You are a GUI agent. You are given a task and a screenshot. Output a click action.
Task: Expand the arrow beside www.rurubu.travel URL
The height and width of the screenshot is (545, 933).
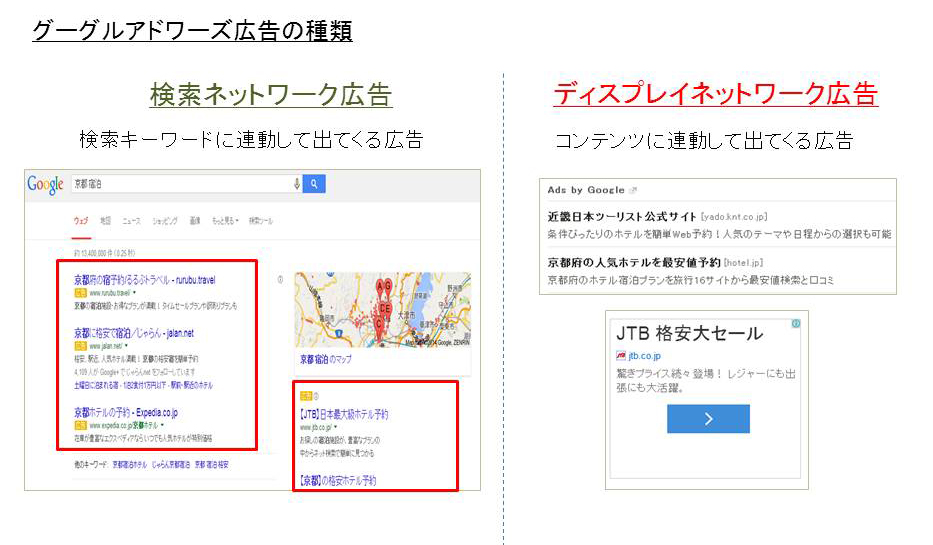135,293
